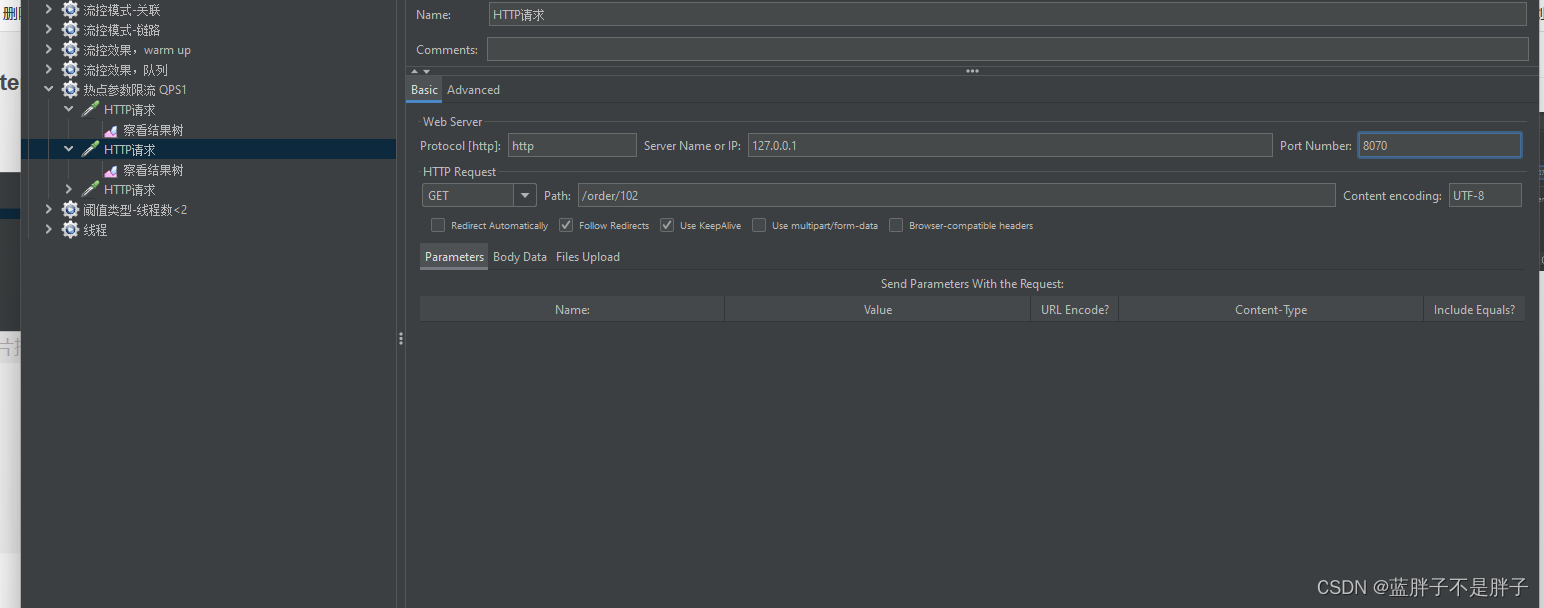Select the 流控效果，warm up row
This screenshot has width=1544, height=608.
tap(137, 50)
